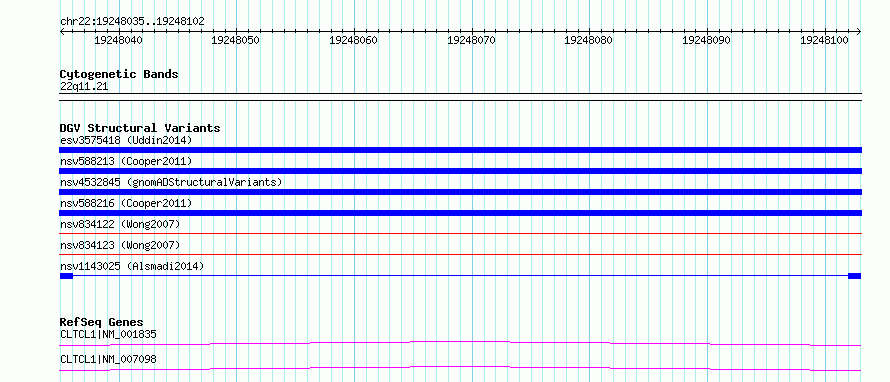890x382 pixels.
Task: Click the ruler at position 19248070
Action: 471,40
